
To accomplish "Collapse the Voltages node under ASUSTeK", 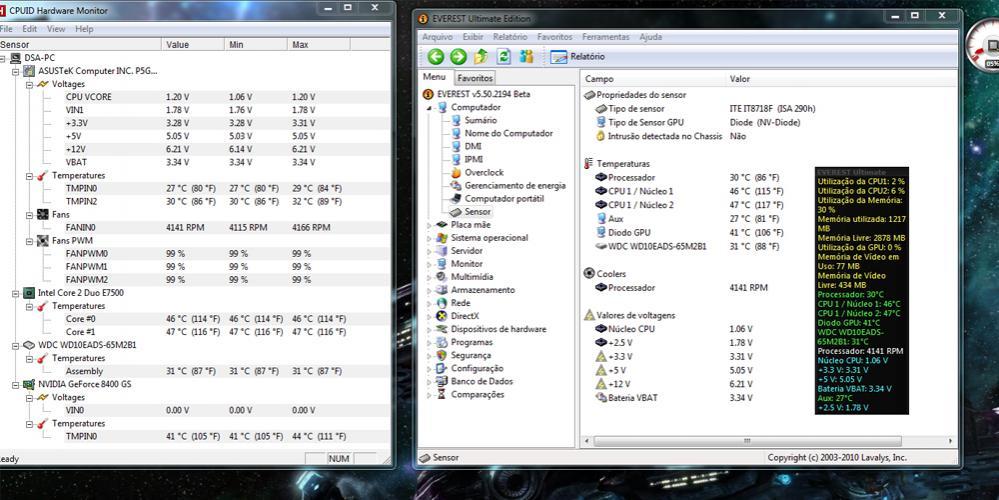I will pyautogui.click(x=29, y=84).
